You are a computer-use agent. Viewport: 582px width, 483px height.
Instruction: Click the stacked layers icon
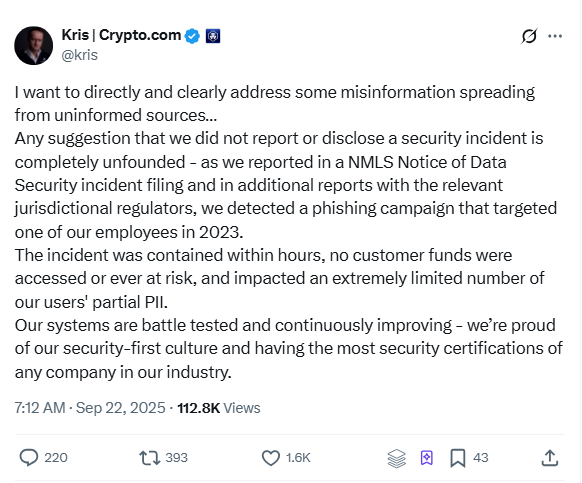tap(396, 458)
